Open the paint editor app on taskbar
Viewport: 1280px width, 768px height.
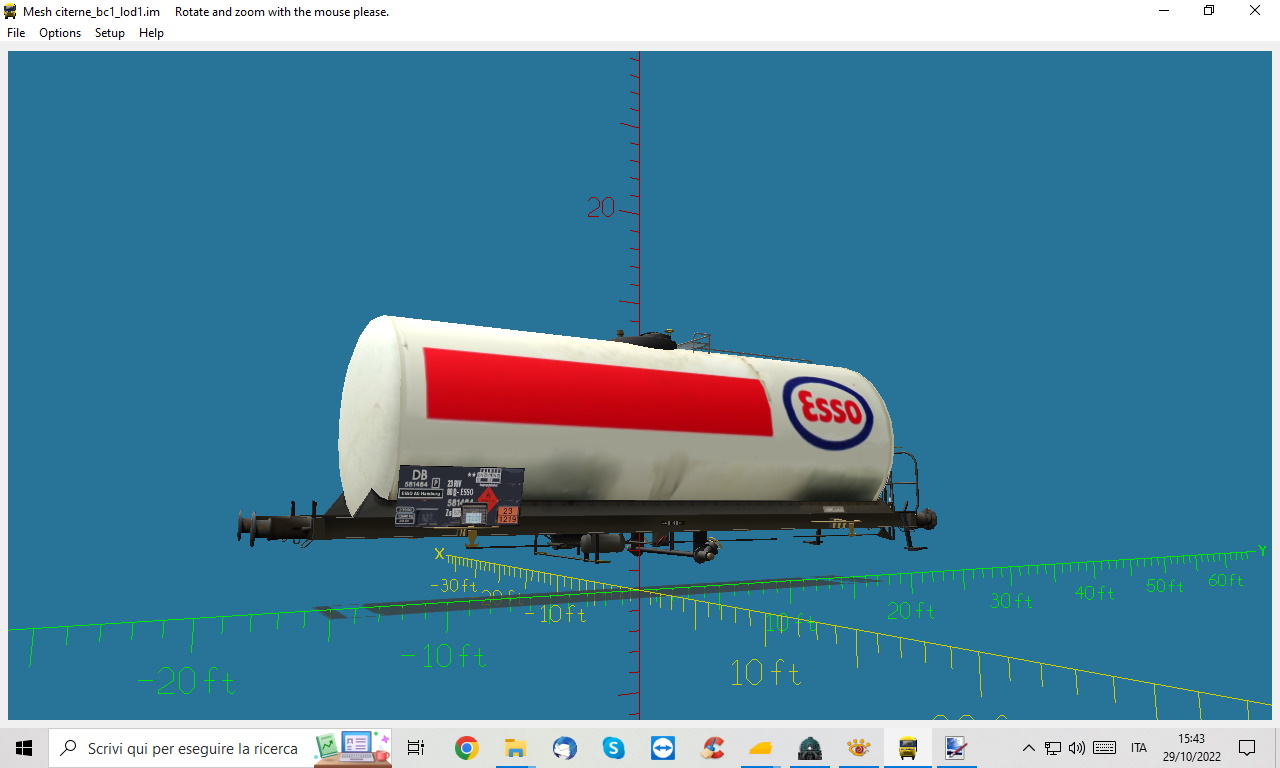click(956, 748)
